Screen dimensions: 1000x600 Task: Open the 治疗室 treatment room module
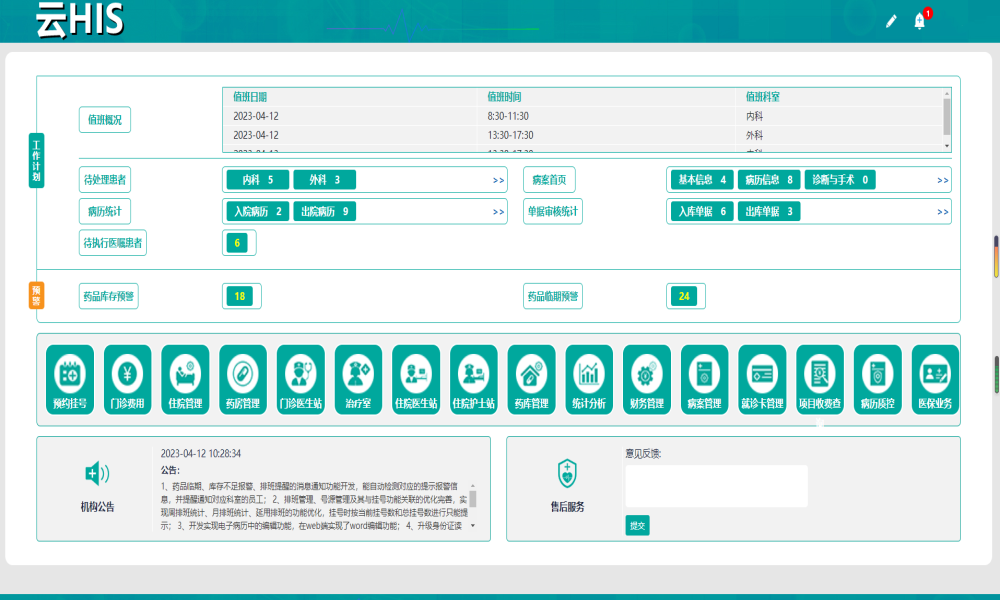pyautogui.click(x=358, y=379)
